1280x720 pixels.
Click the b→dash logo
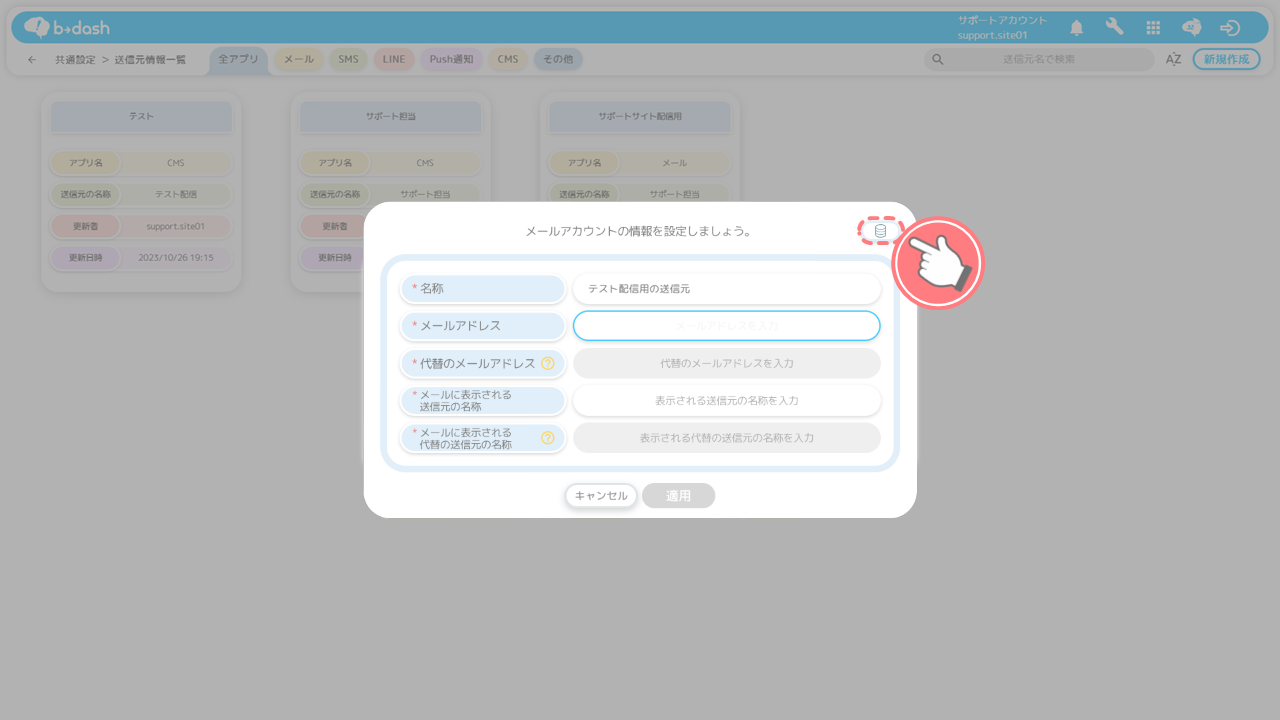tap(67, 27)
